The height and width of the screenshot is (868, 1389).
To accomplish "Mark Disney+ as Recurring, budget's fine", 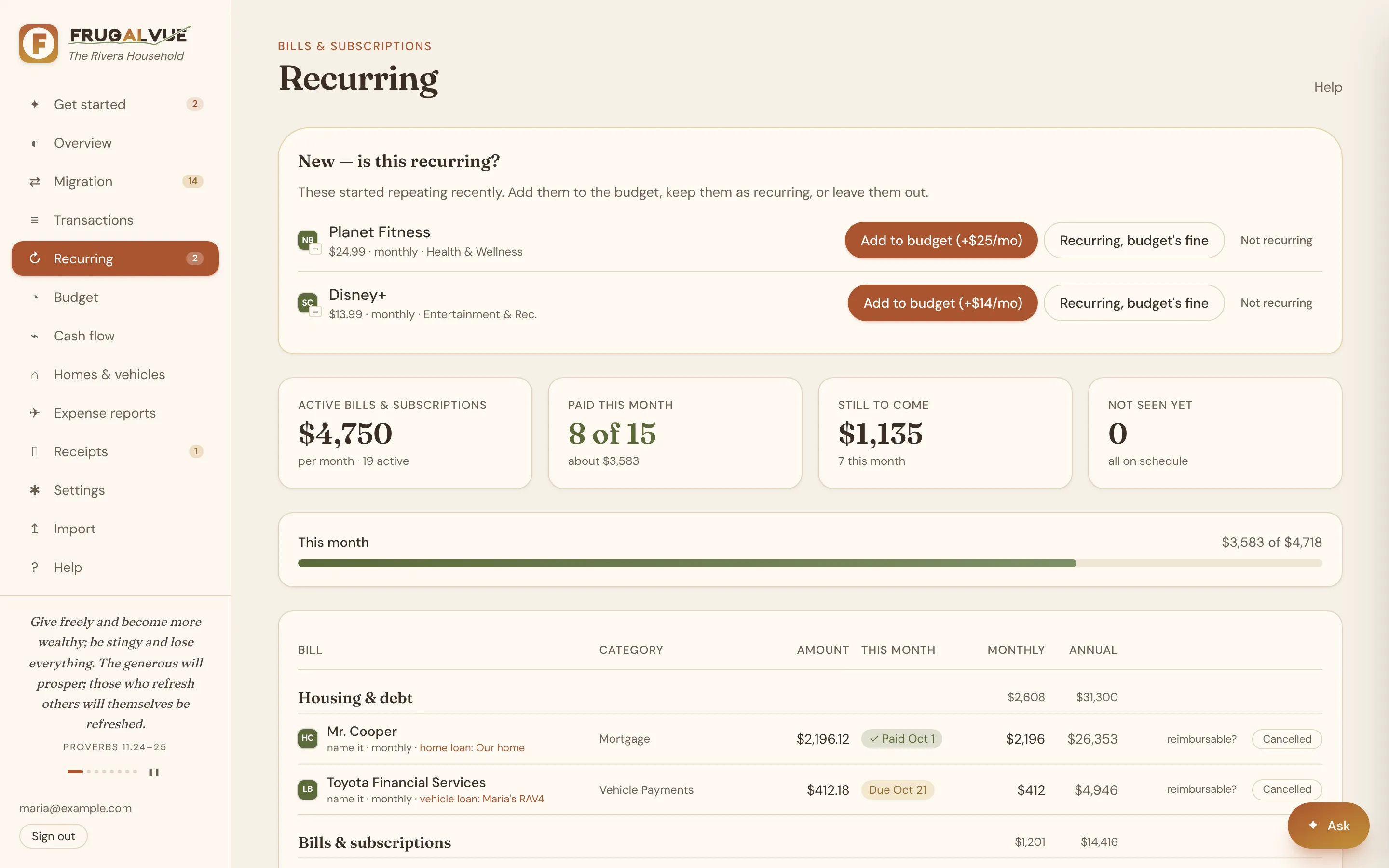I will pos(1134,302).
